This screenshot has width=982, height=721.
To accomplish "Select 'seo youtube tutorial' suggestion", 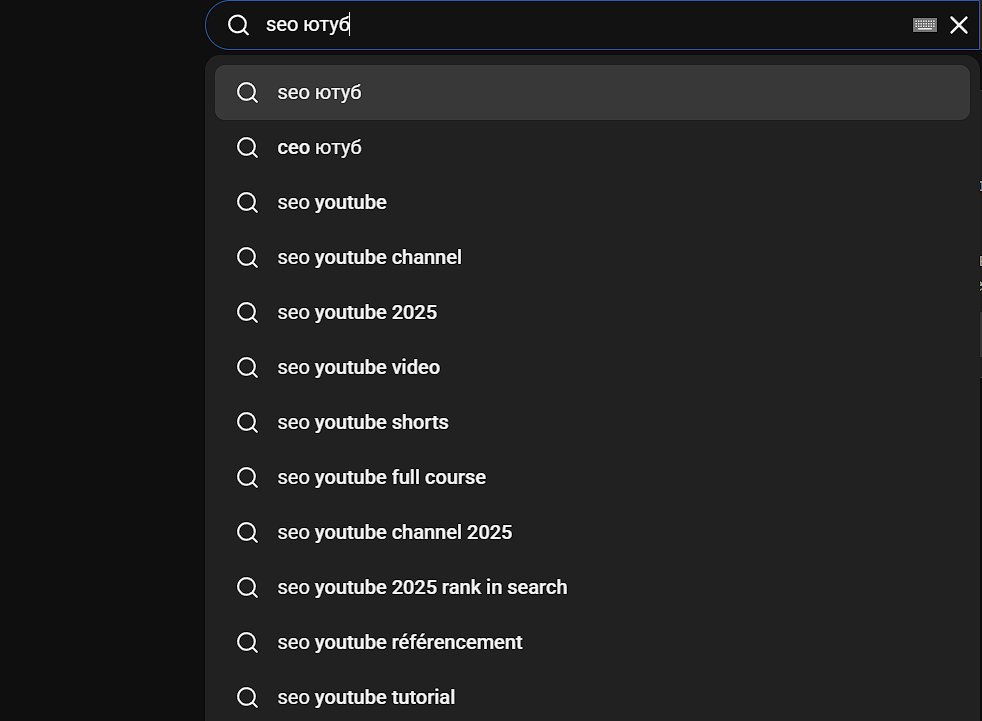I will pyautogui.click(x=366, y=698).
